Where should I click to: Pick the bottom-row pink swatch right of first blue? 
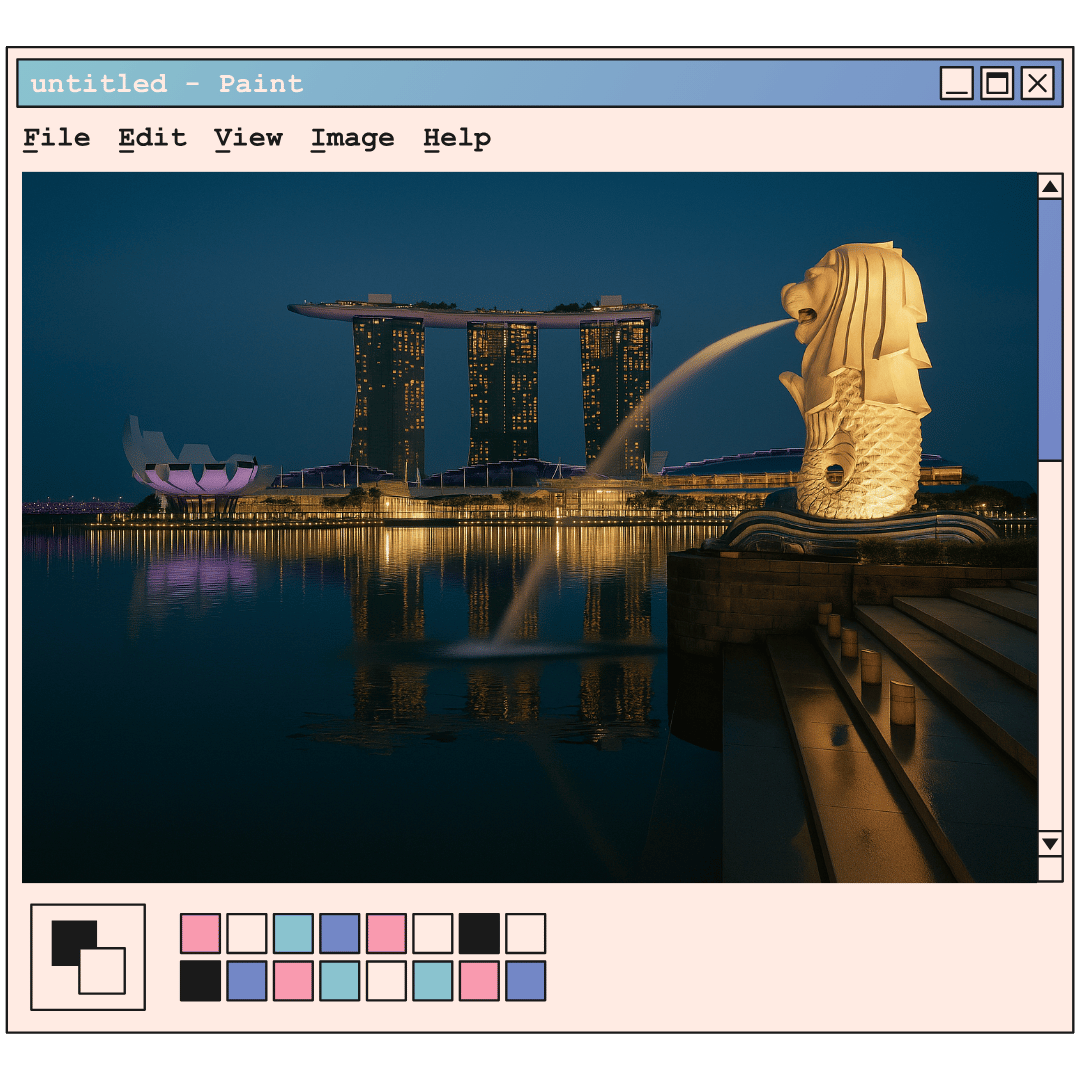pyautogui.click(x=293, y=981)
